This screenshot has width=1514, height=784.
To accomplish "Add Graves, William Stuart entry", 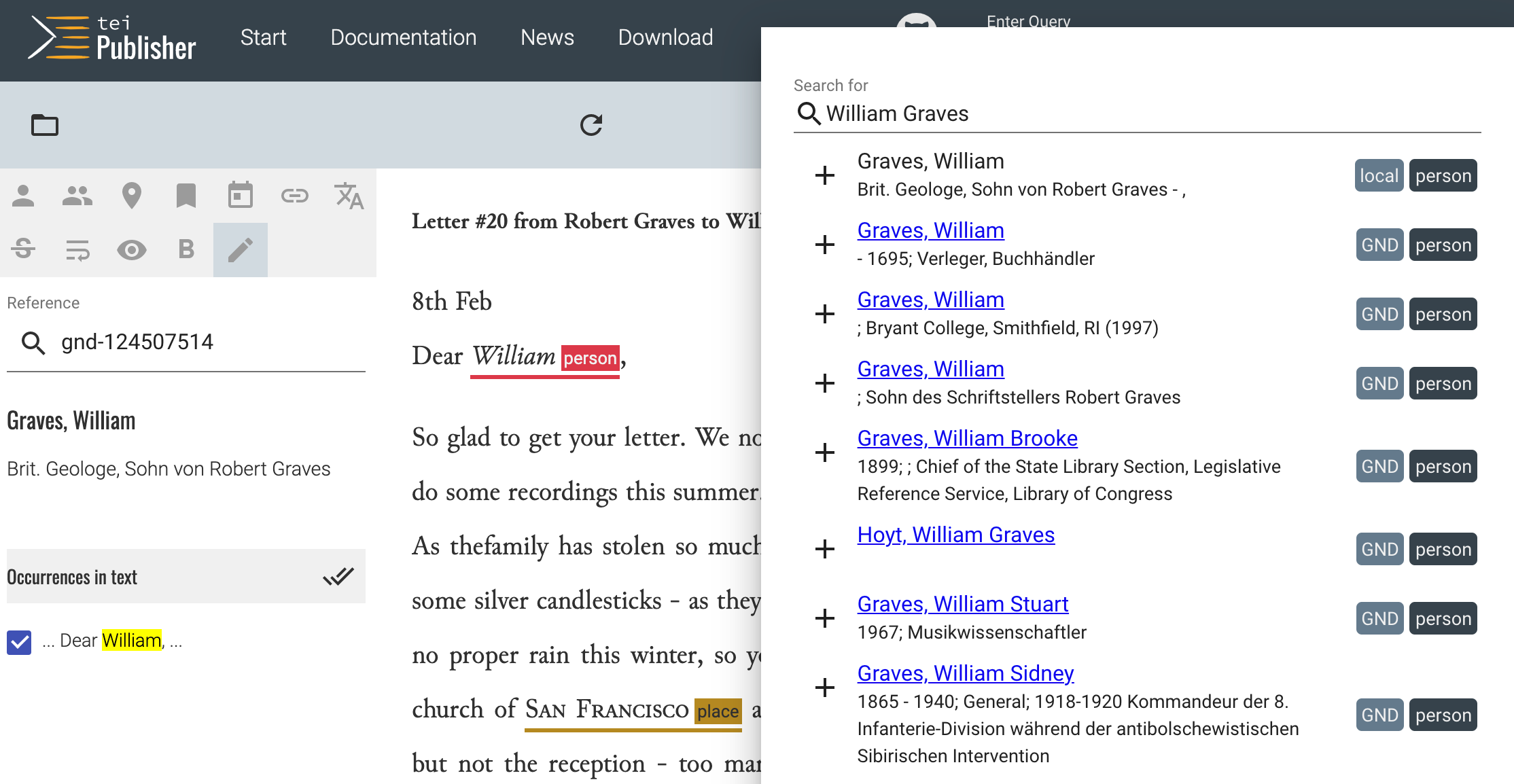I will tap(825, 618).
